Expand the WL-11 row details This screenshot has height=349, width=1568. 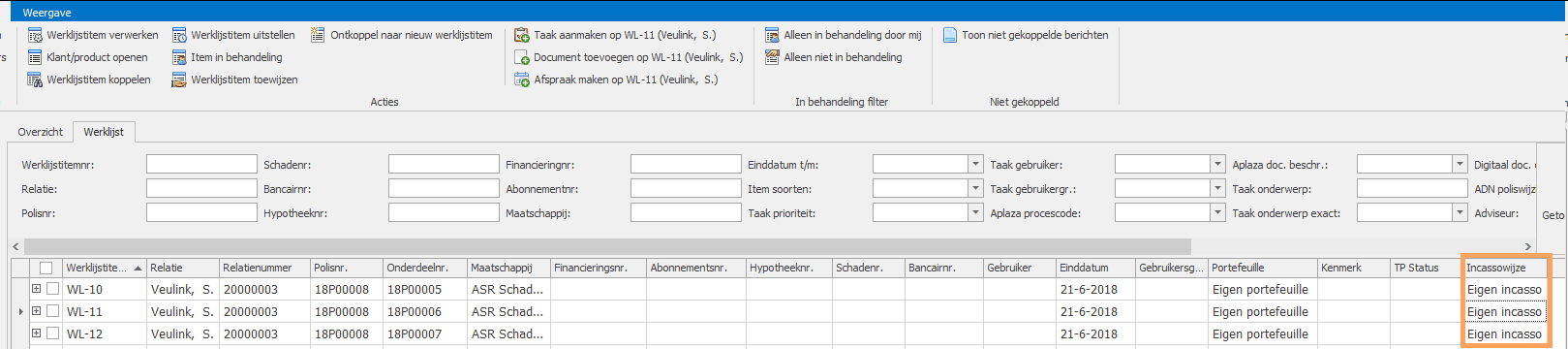point(36,311)
